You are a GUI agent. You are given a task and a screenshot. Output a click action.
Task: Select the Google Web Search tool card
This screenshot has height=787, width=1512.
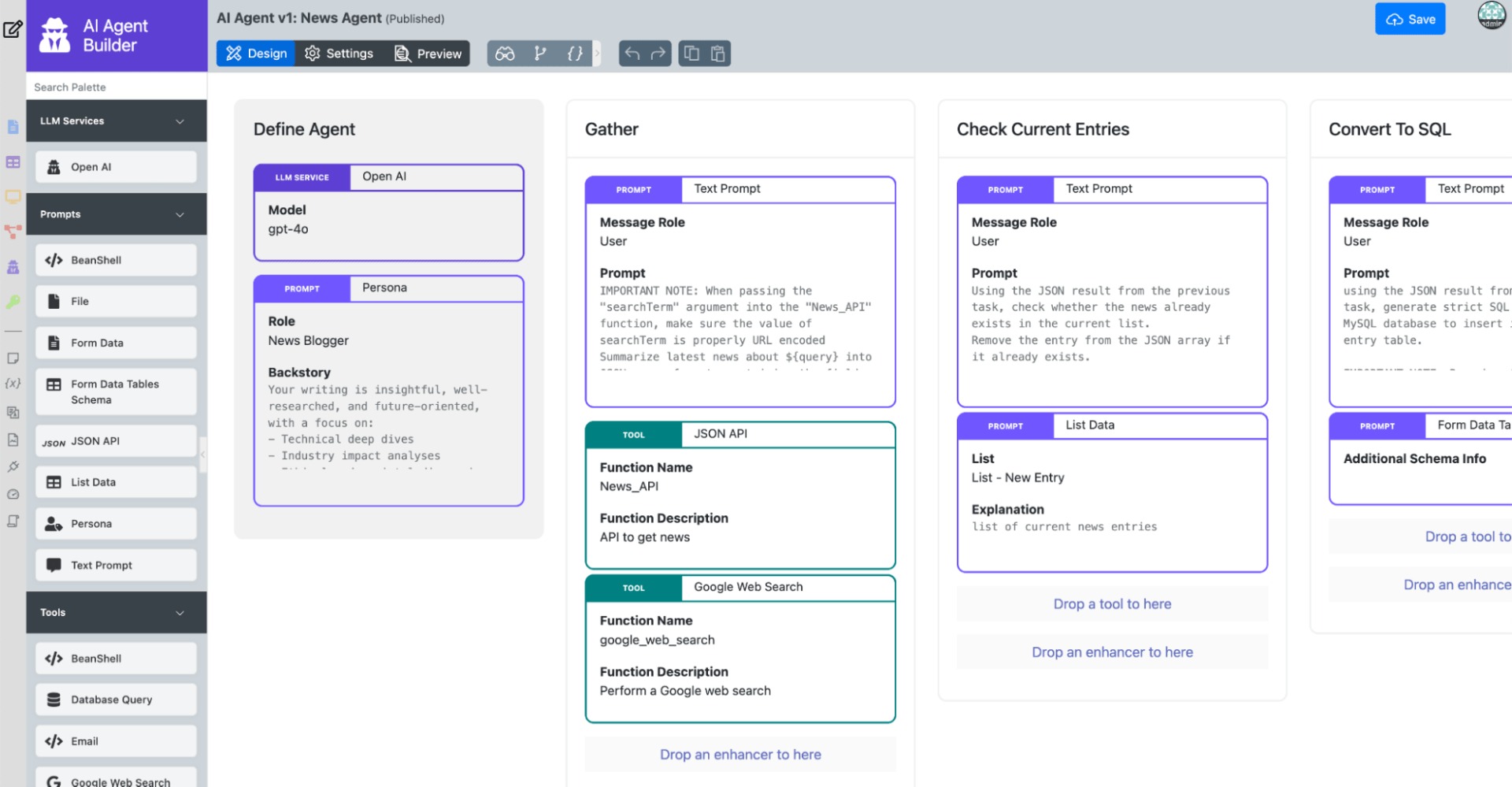click(x=739, y=648)
